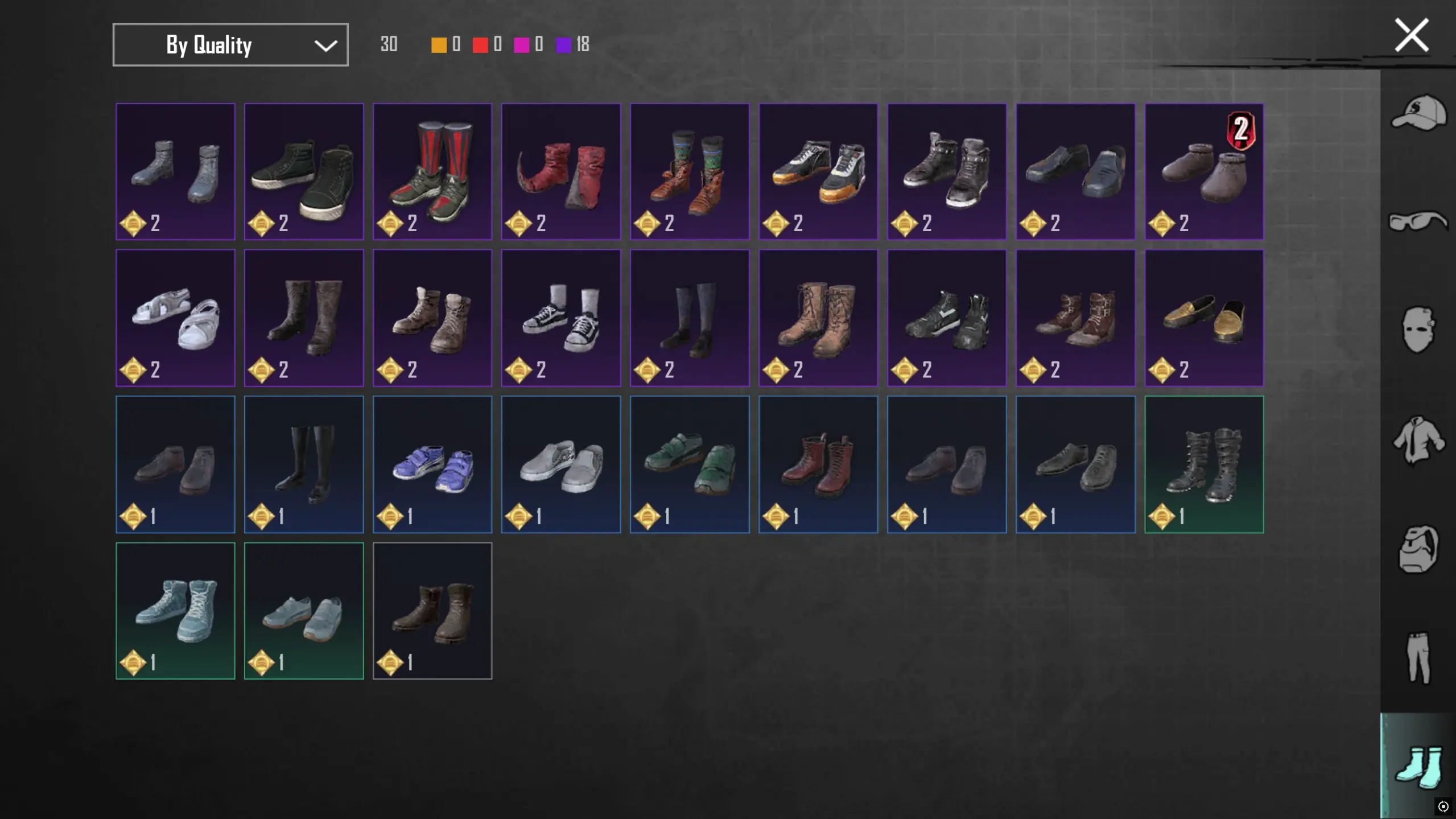This screenshot has height=819, width=1456.
Task: Select the face mask category icon
Action: point(1418,330)
